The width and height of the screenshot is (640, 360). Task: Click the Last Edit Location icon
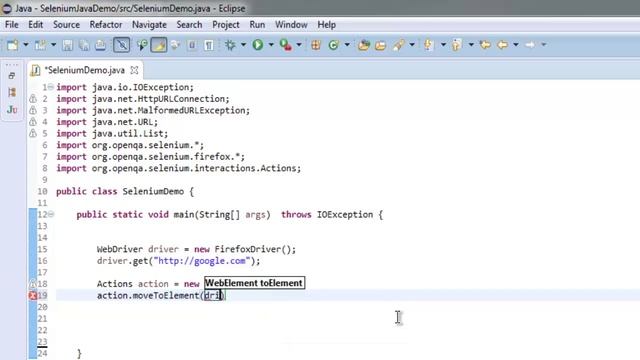[485, 45]
